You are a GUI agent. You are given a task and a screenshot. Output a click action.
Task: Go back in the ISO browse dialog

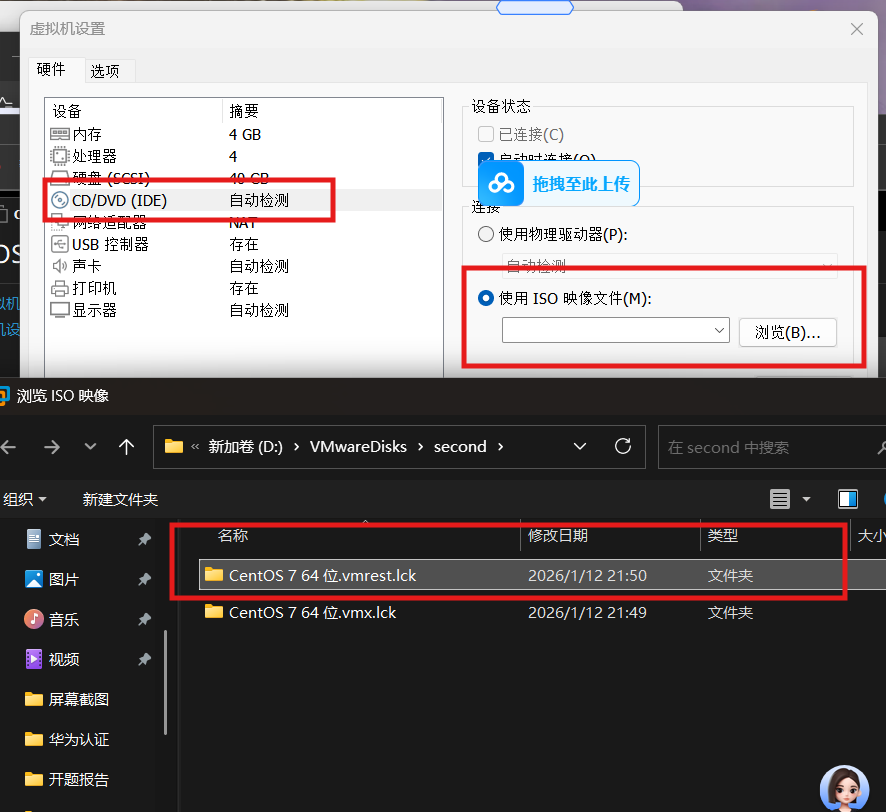[x=9, y=448]
